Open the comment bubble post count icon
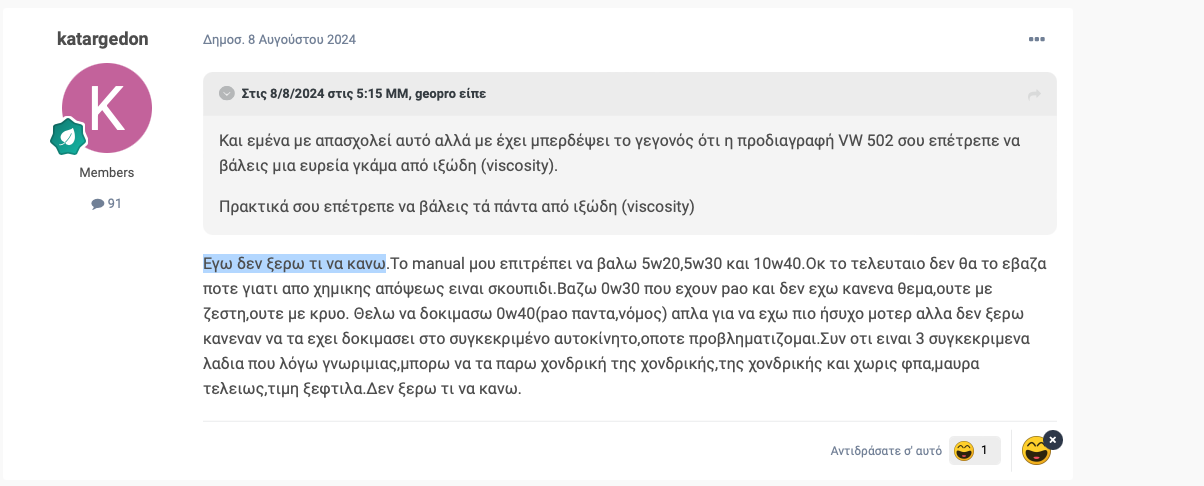 97,203
